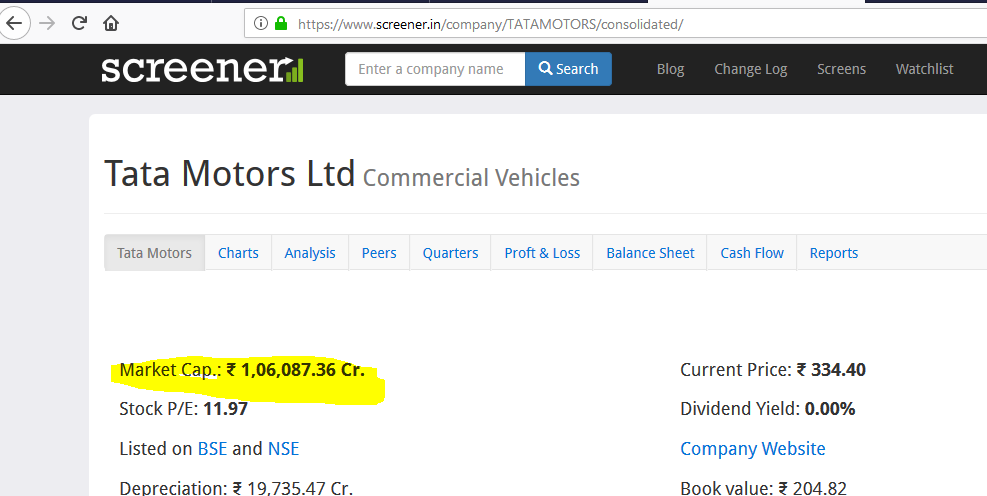This screenshot has height=496, width=987.
Task: Switch to the Proft & Loss tab
Action: [x=542, y=253]
